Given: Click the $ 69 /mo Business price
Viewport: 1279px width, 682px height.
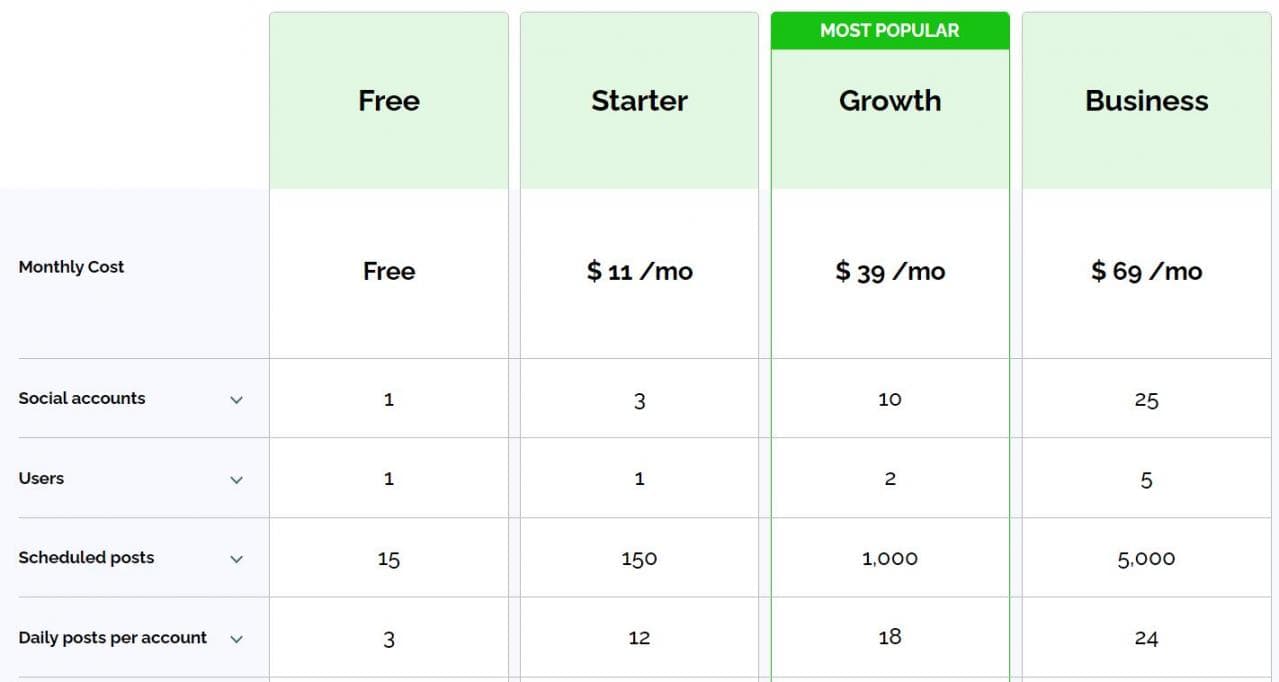Looking at the screenshot, I should point(1146,271).
